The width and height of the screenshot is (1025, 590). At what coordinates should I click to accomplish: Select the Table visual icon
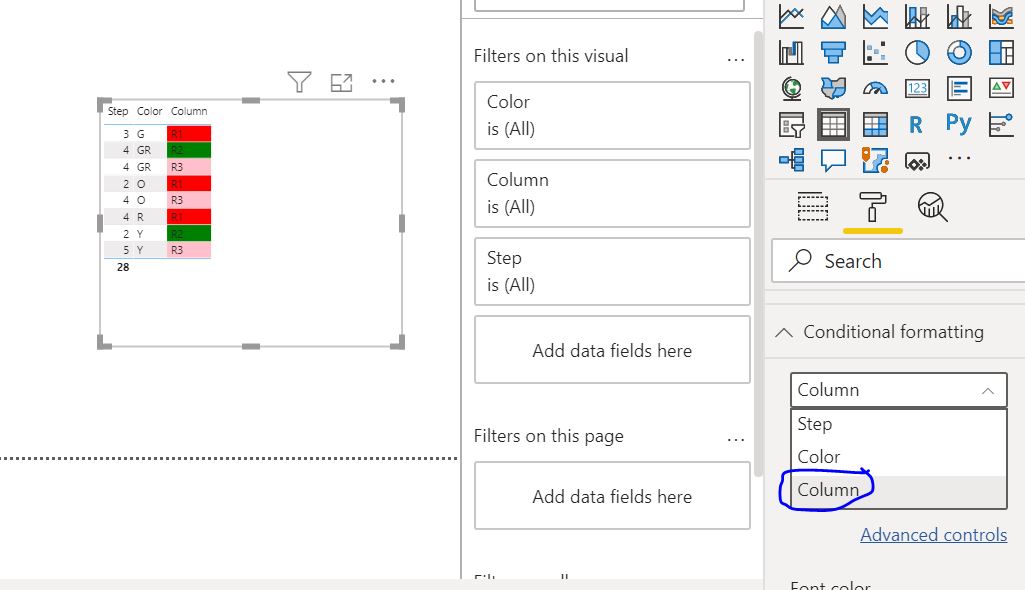point(833,124)
